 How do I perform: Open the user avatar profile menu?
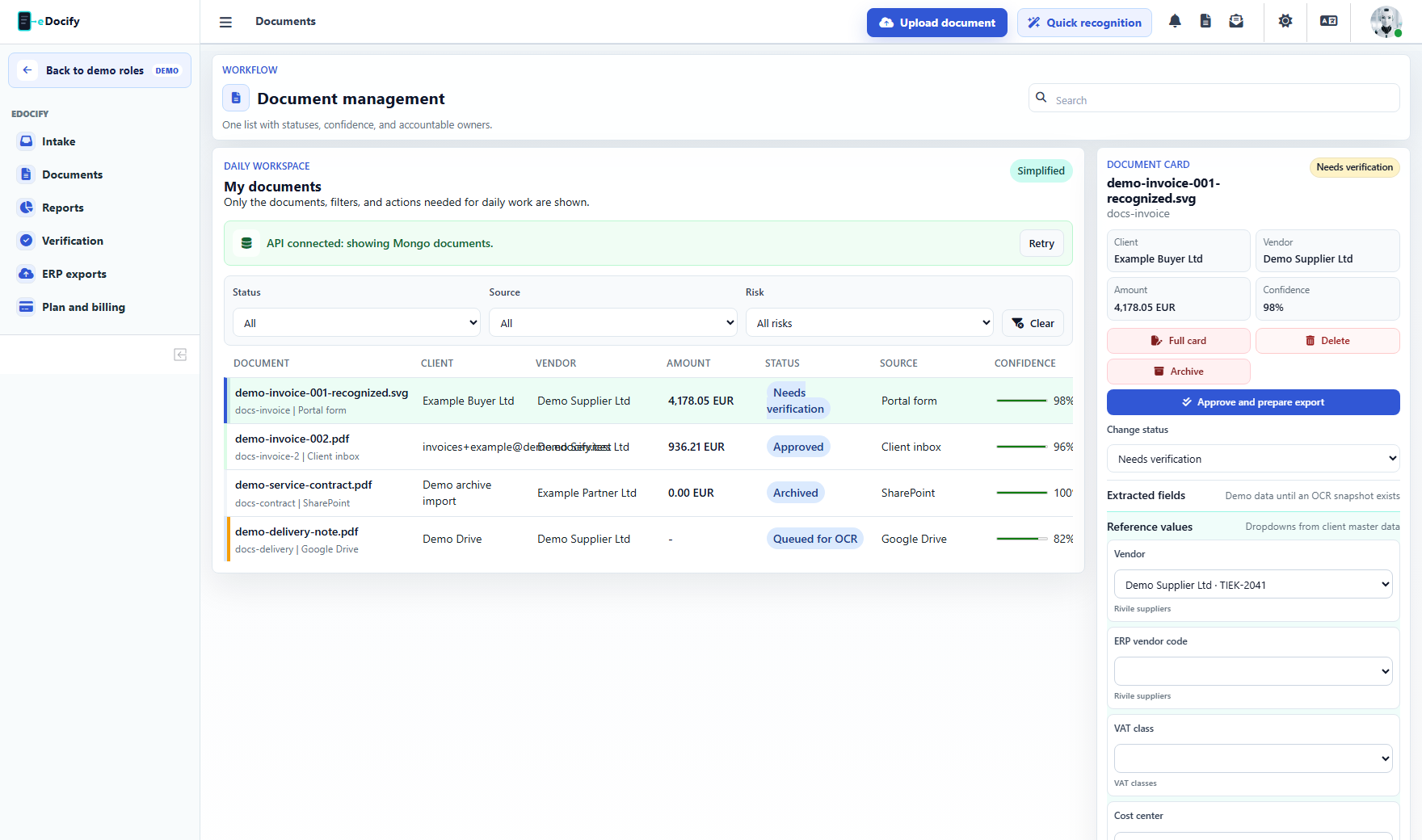(x=1386, y=22)
